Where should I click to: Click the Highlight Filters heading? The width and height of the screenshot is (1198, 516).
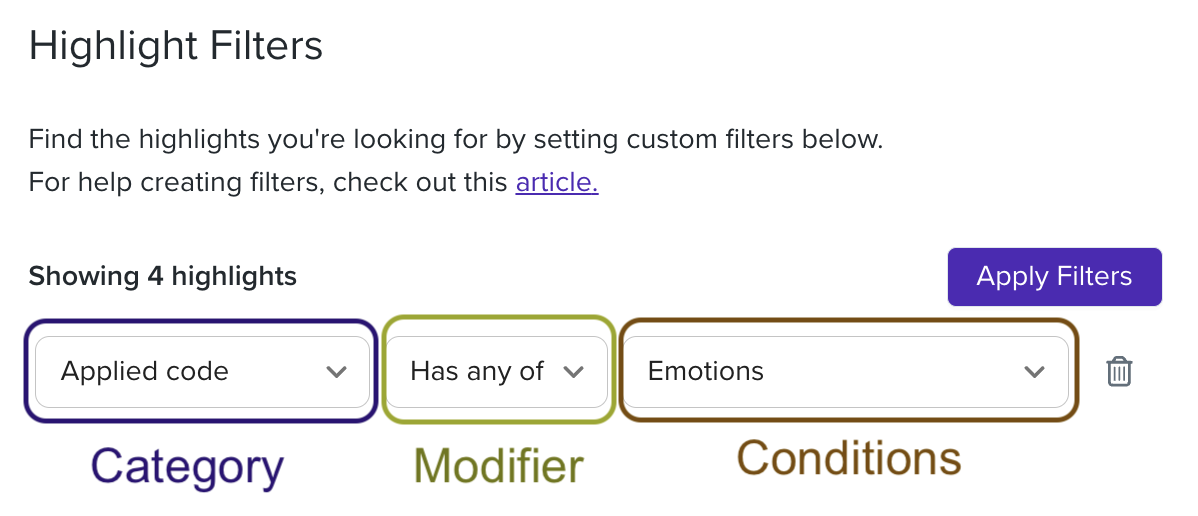point(176,46)
